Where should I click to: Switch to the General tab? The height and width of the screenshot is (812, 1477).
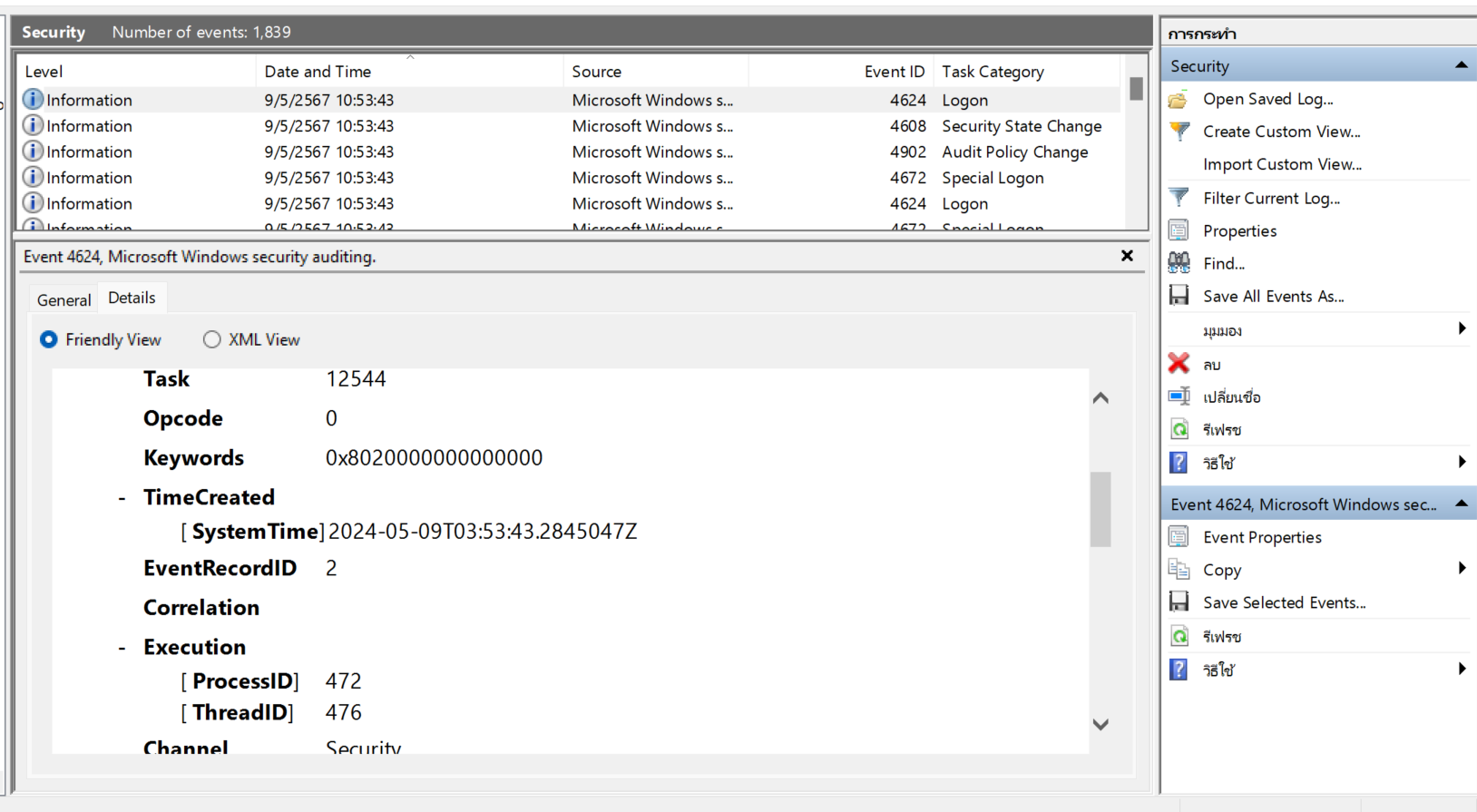[64, 300]
